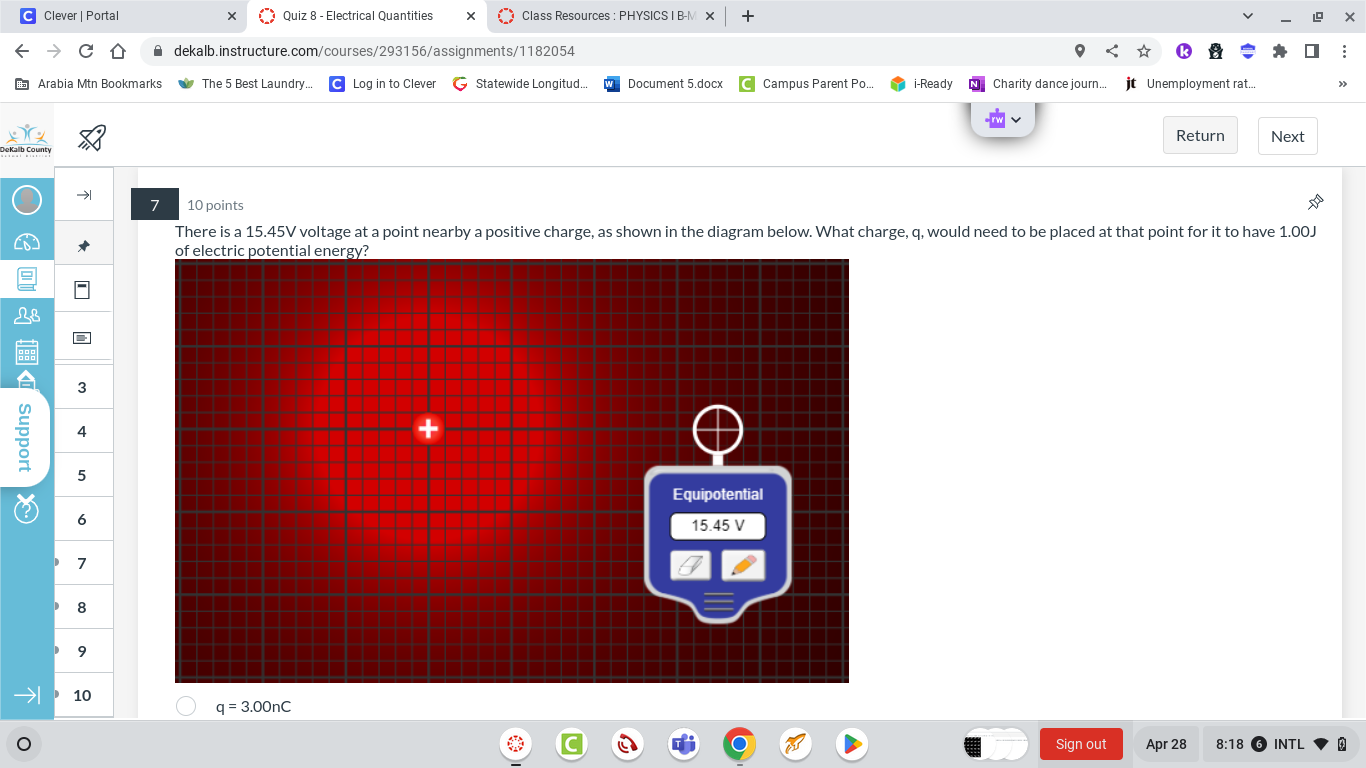1366x768 pixels.
Task: Toggle the flag beside question 9
Action: point(57,650)
